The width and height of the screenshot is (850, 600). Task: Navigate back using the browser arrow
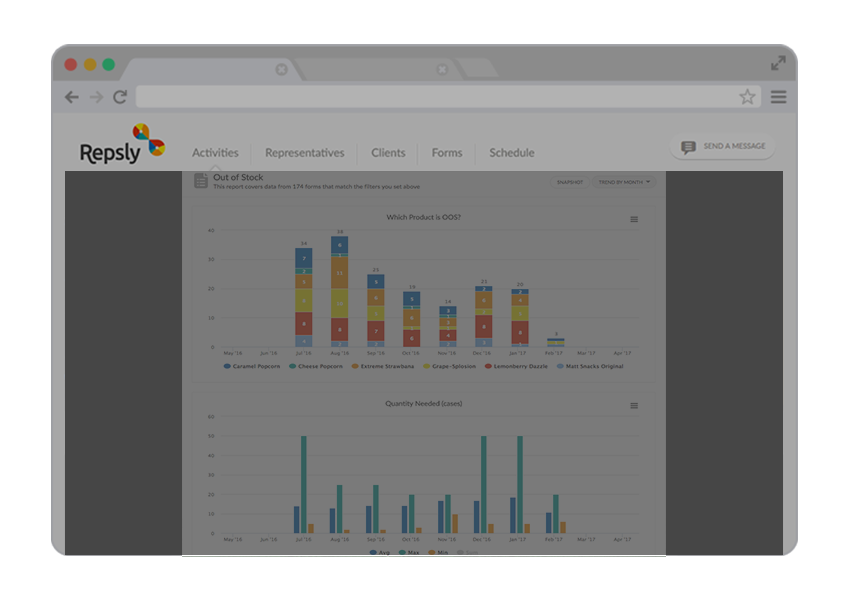tap(71, 97)
